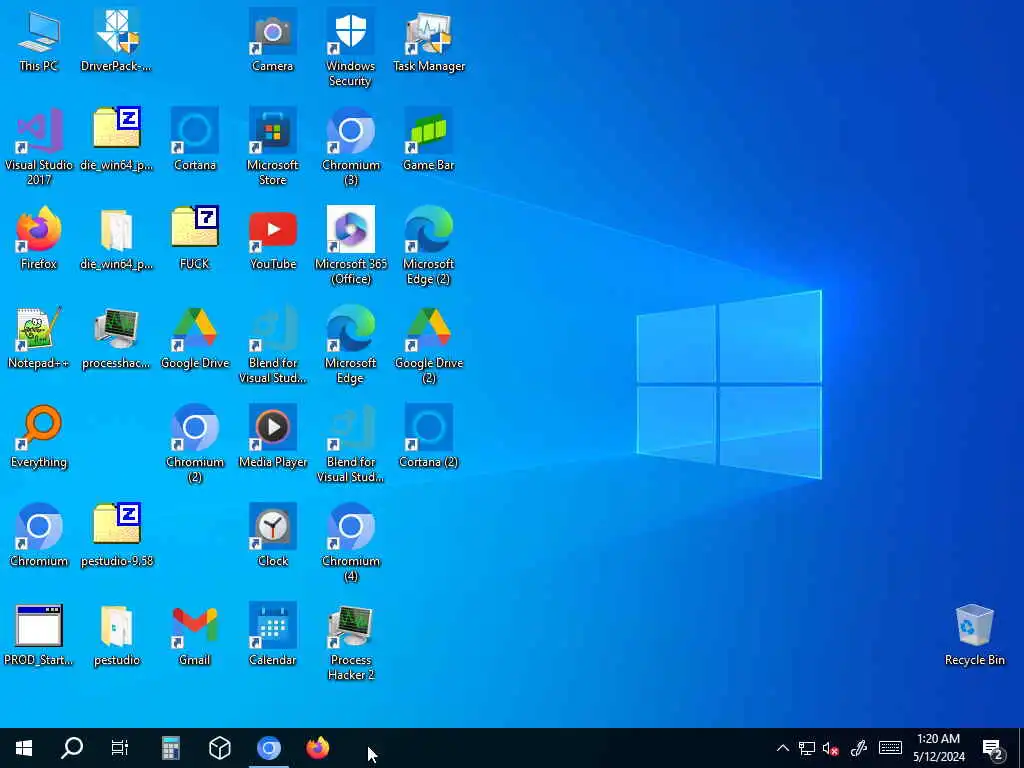Show hidden tray icons chevron

click(x=782, y=748)
